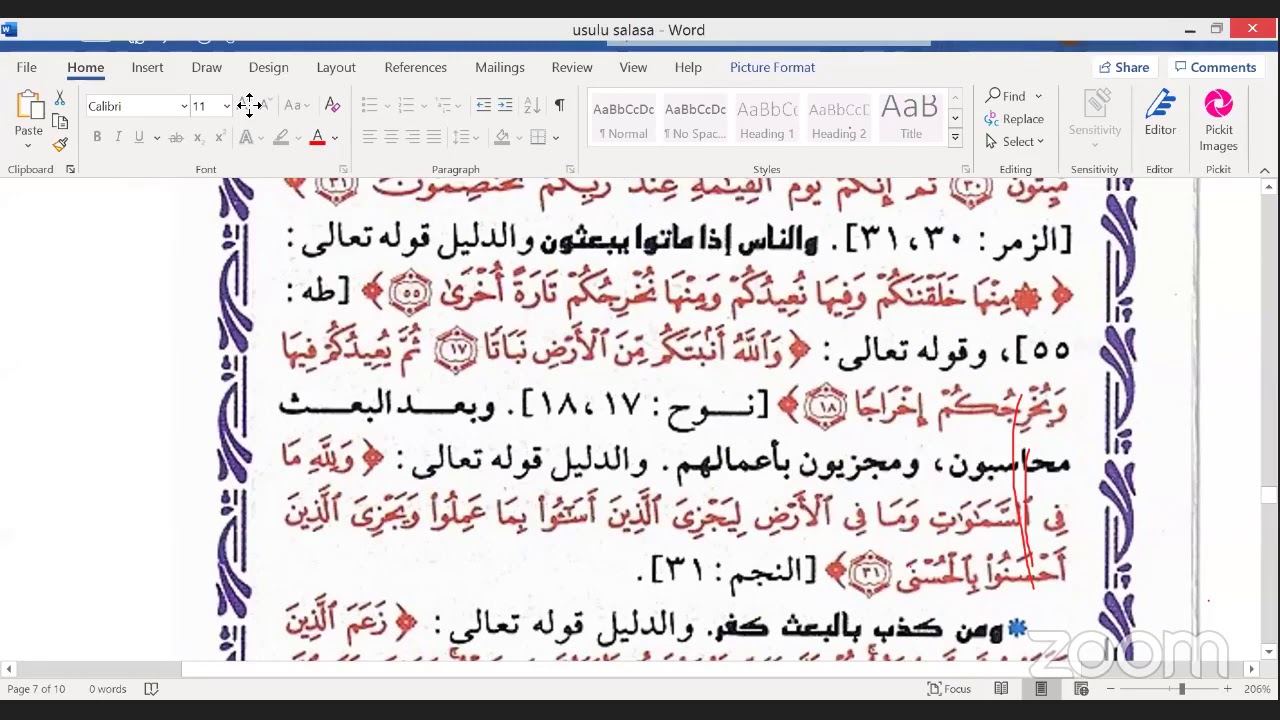Toggle Italic formatting
The width and height of the screenshot is (1280, 720).
pos(118,137)
